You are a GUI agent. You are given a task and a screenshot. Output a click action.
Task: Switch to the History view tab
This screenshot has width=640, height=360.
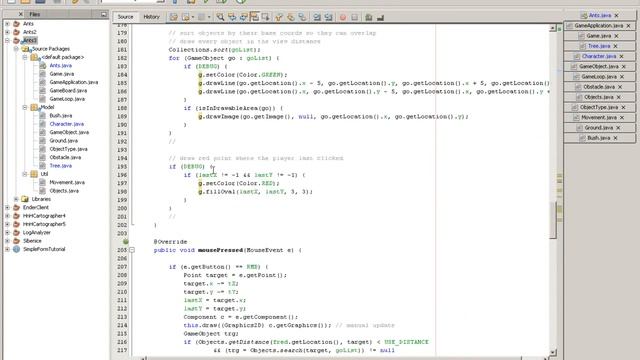click(151, 17)
